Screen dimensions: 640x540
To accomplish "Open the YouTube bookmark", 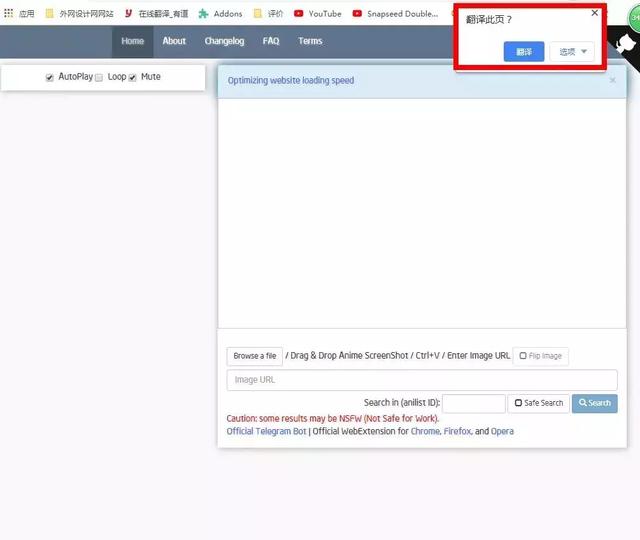I will (318, 13).
